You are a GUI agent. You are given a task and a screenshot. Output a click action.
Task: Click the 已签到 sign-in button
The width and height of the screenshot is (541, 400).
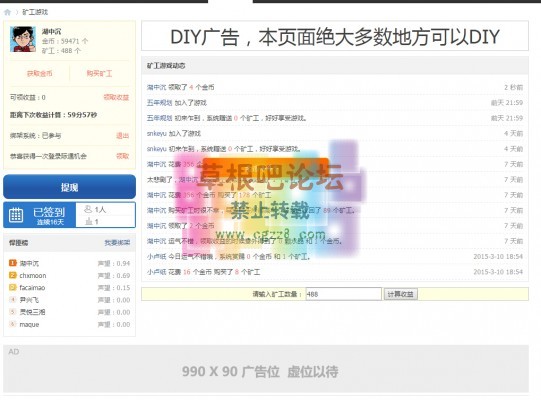tap(39, 215)
